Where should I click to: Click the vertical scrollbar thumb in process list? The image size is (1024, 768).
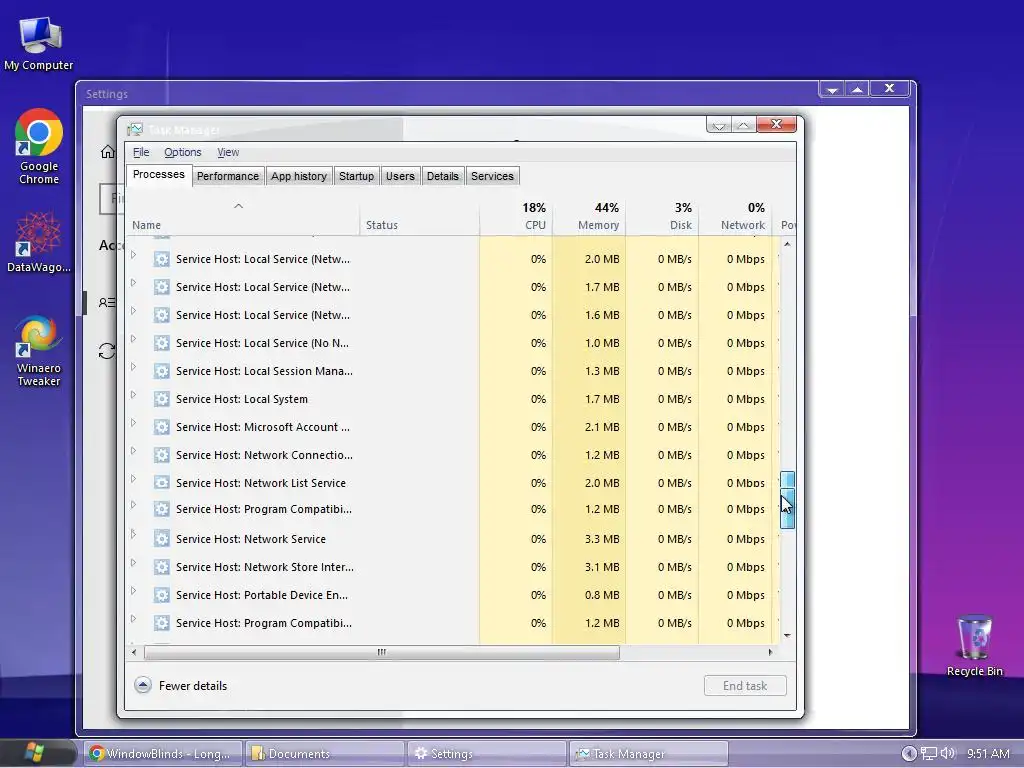(787, 500)
